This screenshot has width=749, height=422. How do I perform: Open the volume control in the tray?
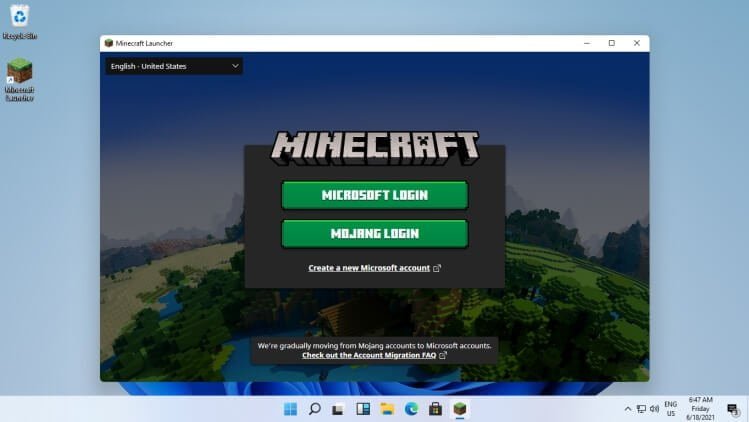(654, 409)
